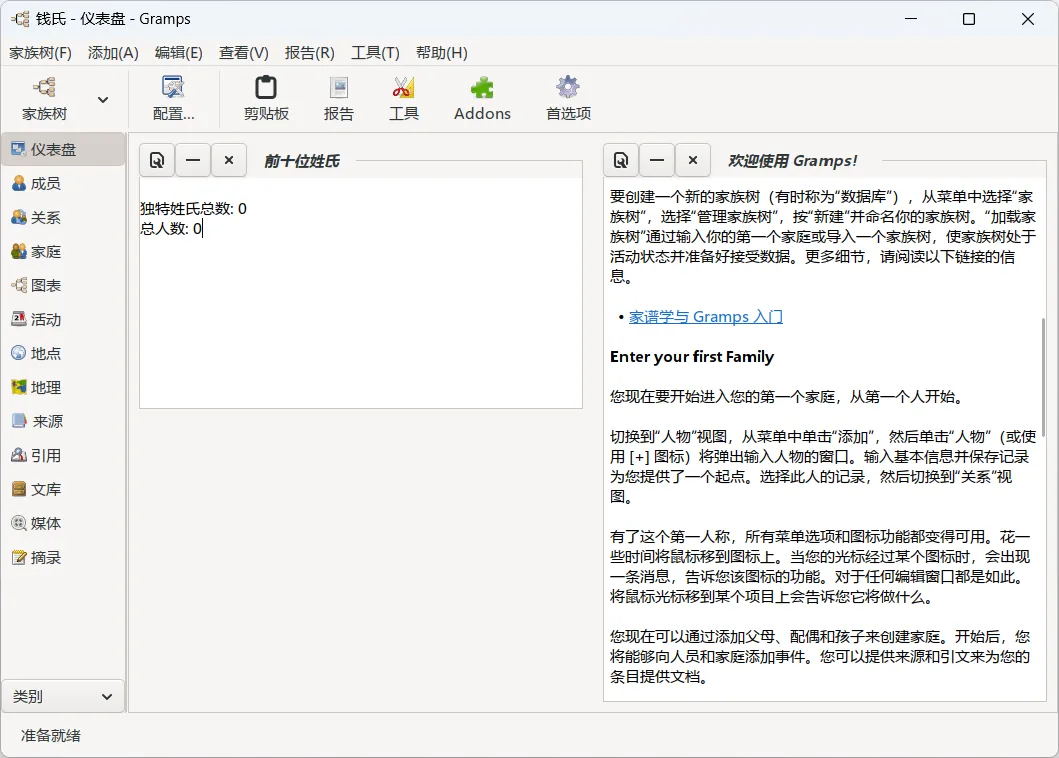Detach the 前十位姓氏 gramplet
The width and height of the screenshot is (1059, 758).
(x=157, y=160)
